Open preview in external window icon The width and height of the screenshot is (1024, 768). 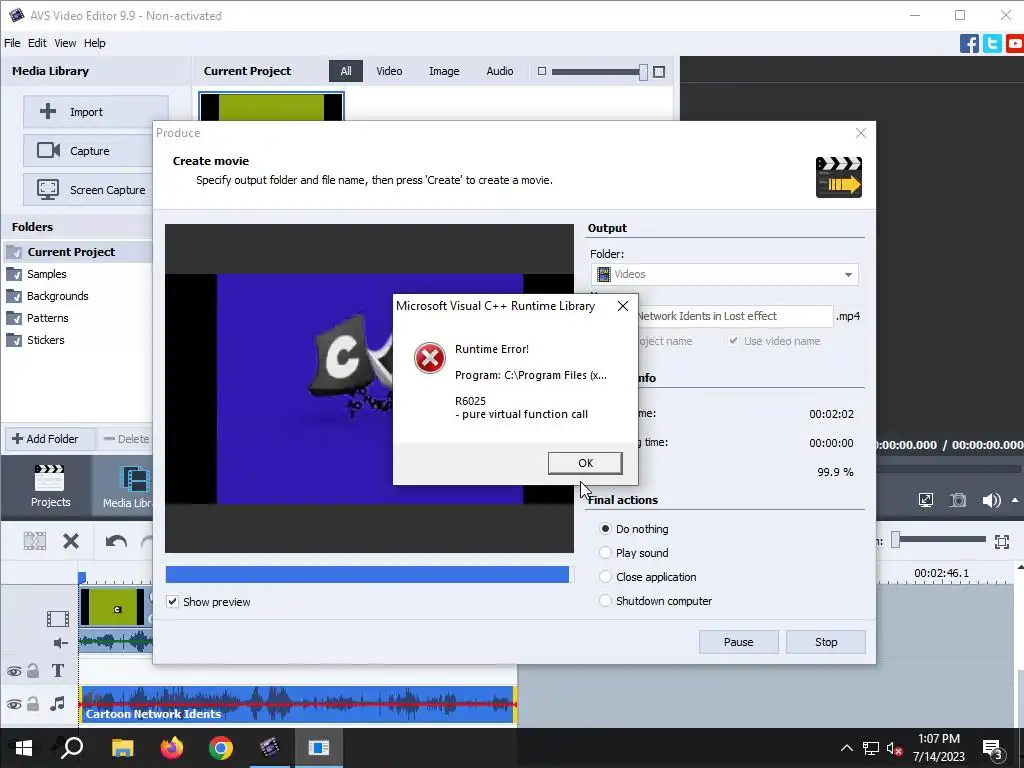point(925,500)
